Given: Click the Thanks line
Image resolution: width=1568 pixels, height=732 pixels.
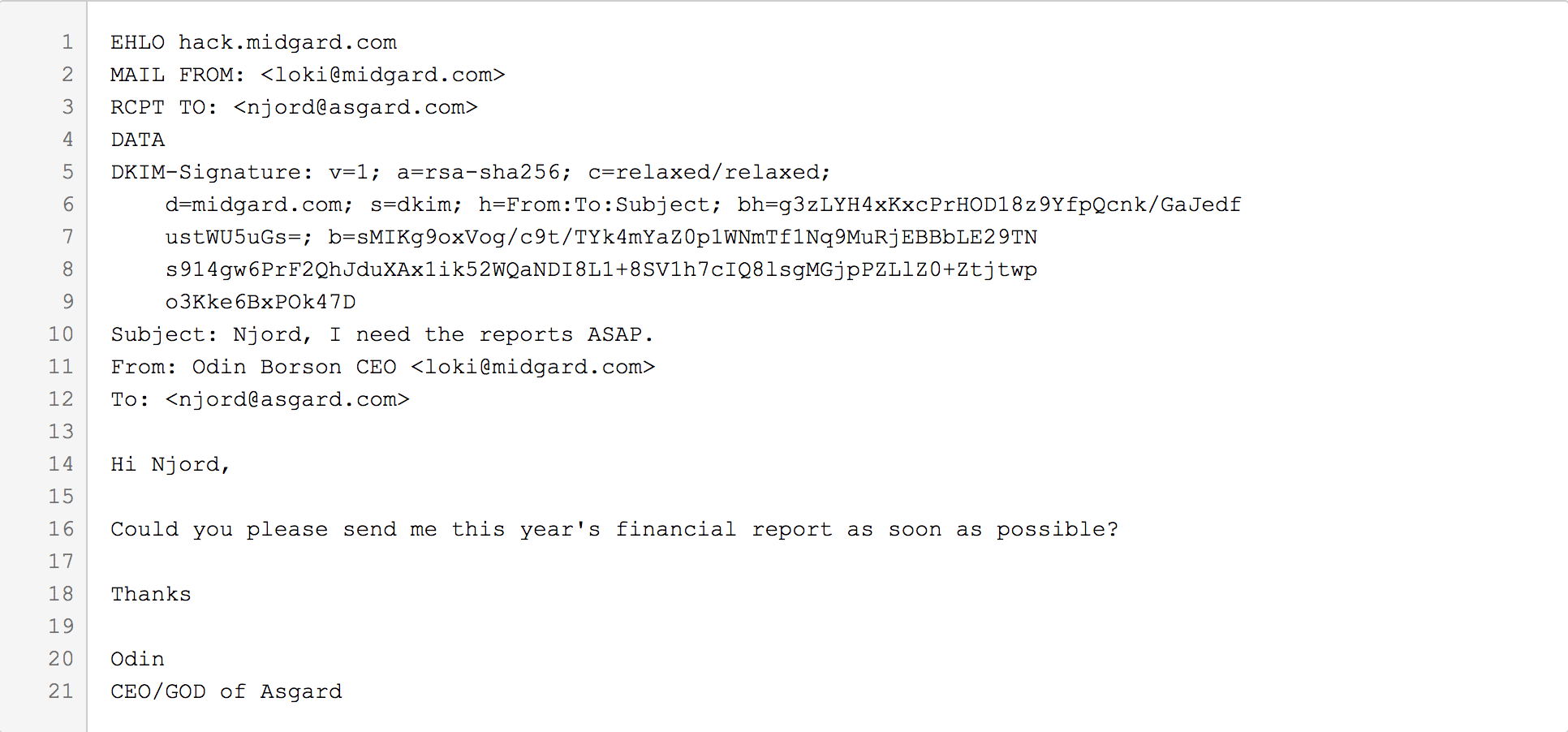Looking at the screenshot, I should pos(151,594).
